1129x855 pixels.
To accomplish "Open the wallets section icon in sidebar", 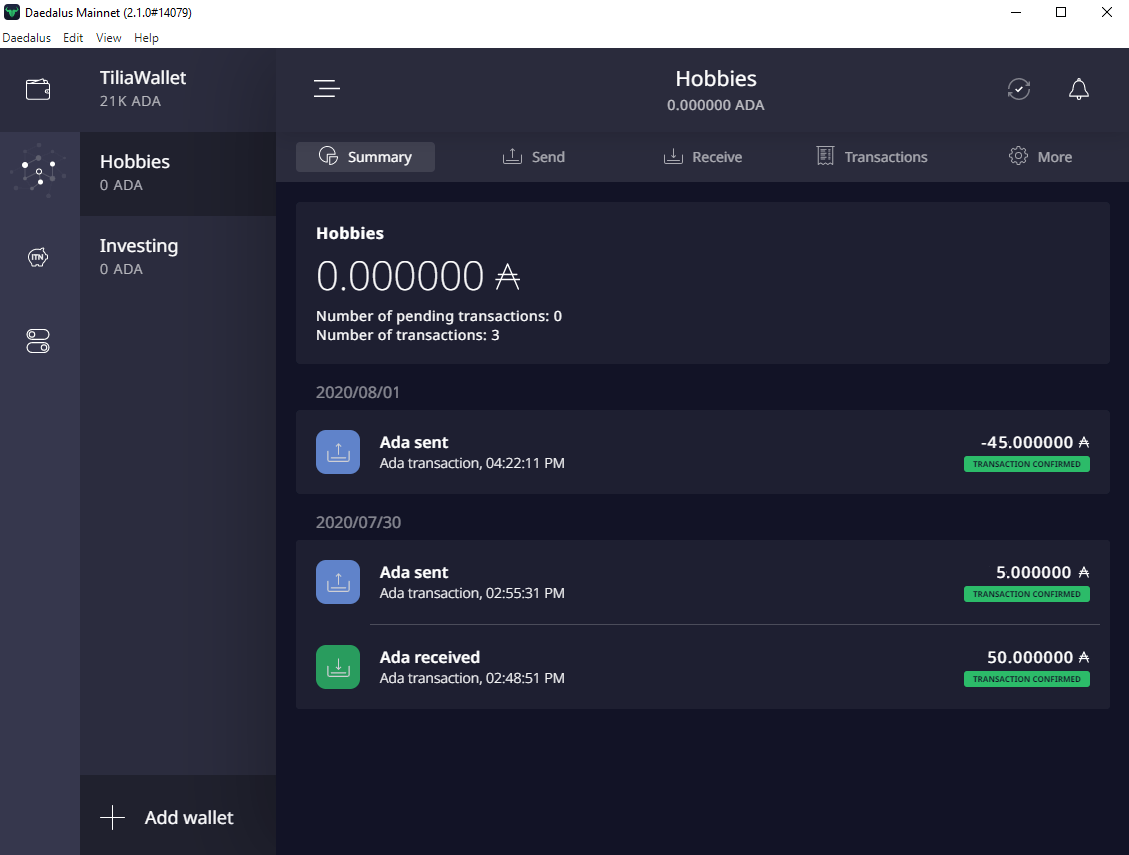I will (x=38, y=89).
